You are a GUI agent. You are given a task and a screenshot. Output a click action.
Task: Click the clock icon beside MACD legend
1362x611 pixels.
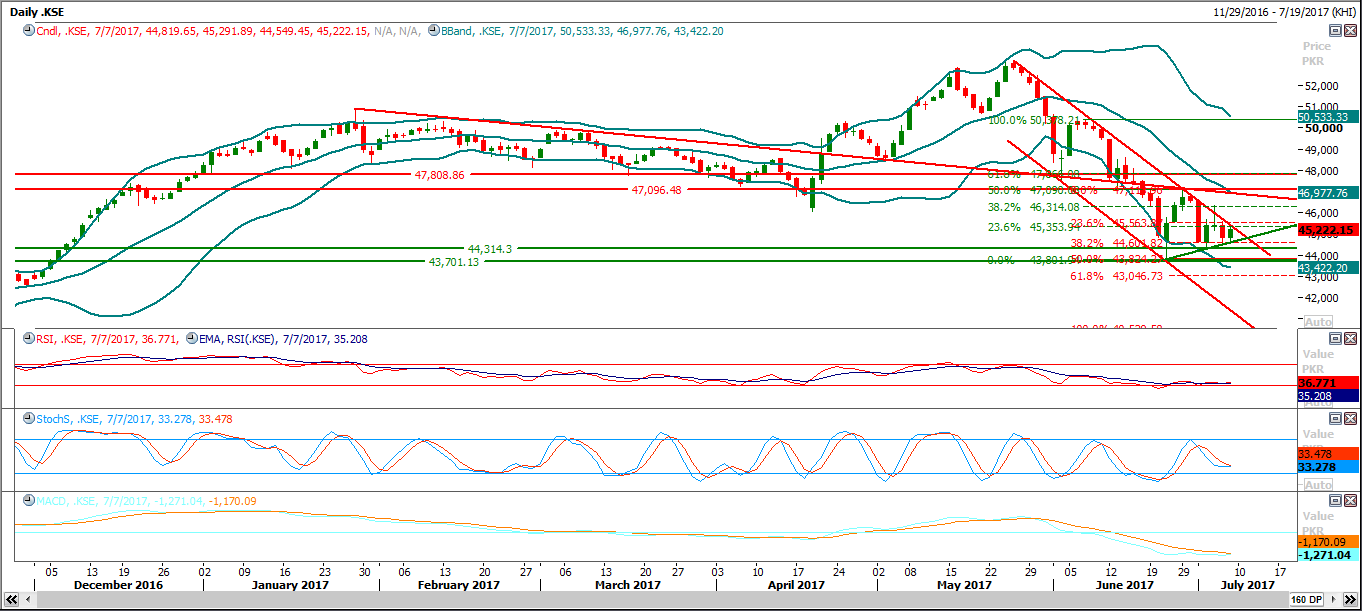click(x=28, y=500)
